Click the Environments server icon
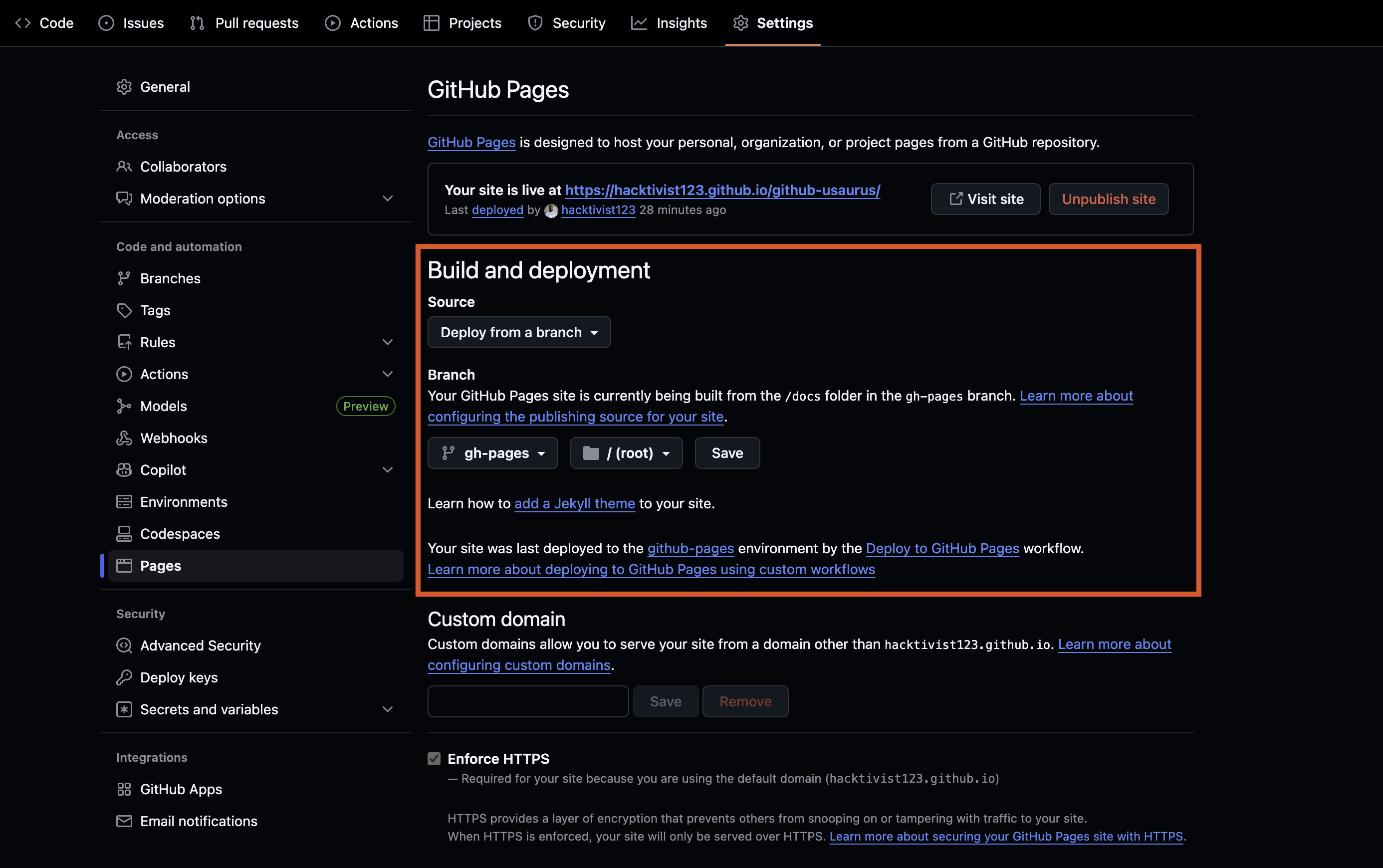 point(124,502)
